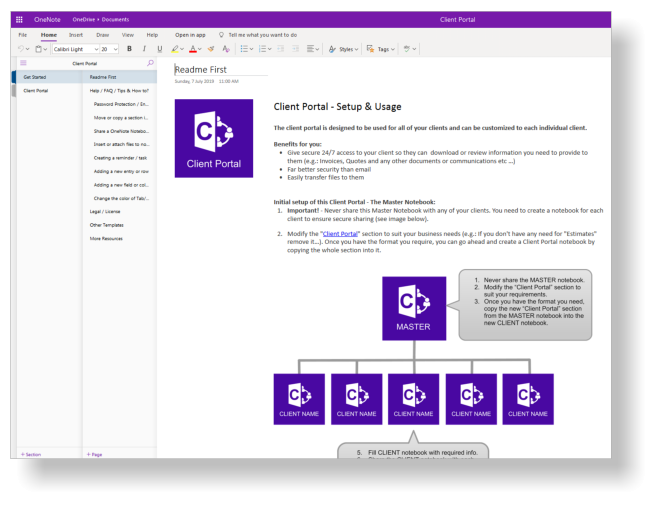Screen dimensions: 662x510
Task: Open the Readme First page
Action: (120, 77)
